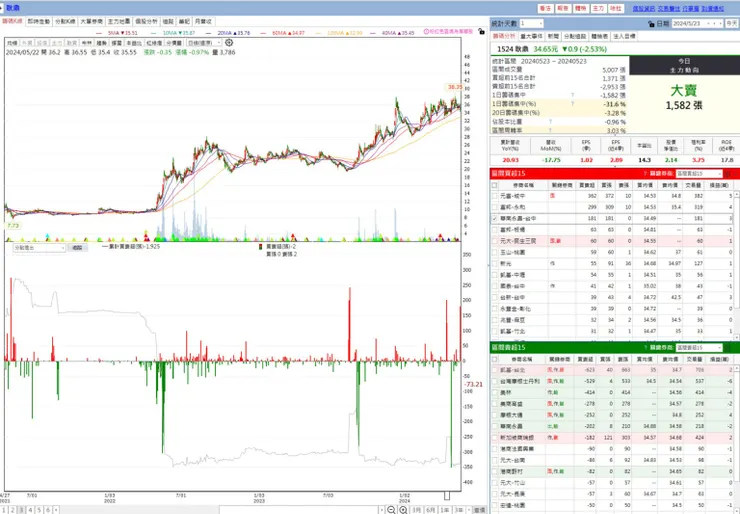Click the question mark in the green 區間賣超15 header
This screenshot has height=514, width=740.
(645, 348)
